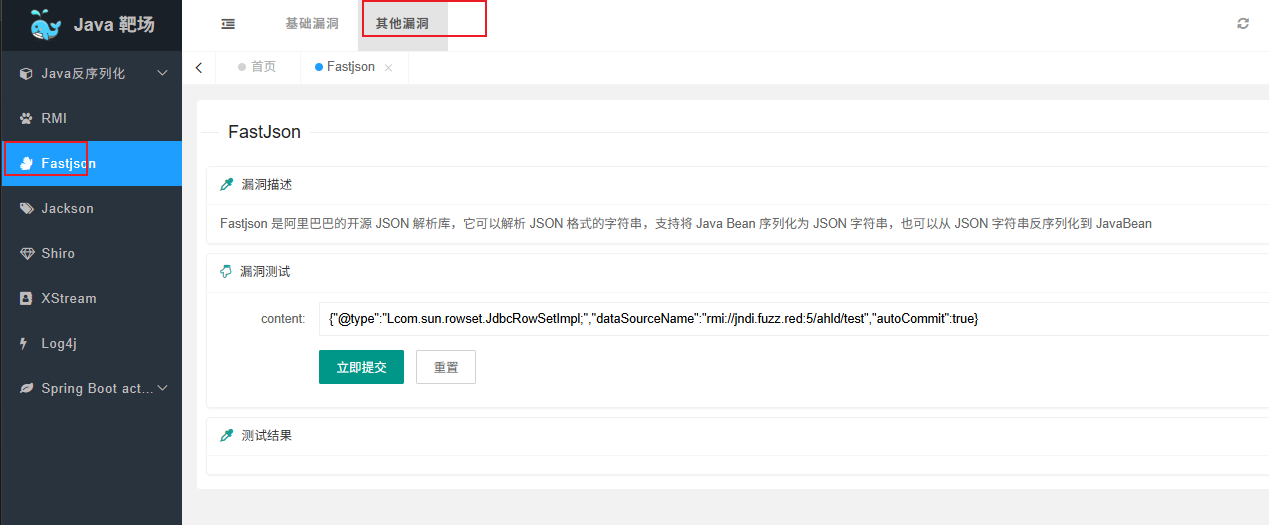Close the Fastjson page tab

pyautogui.click(x=388, y=68)
